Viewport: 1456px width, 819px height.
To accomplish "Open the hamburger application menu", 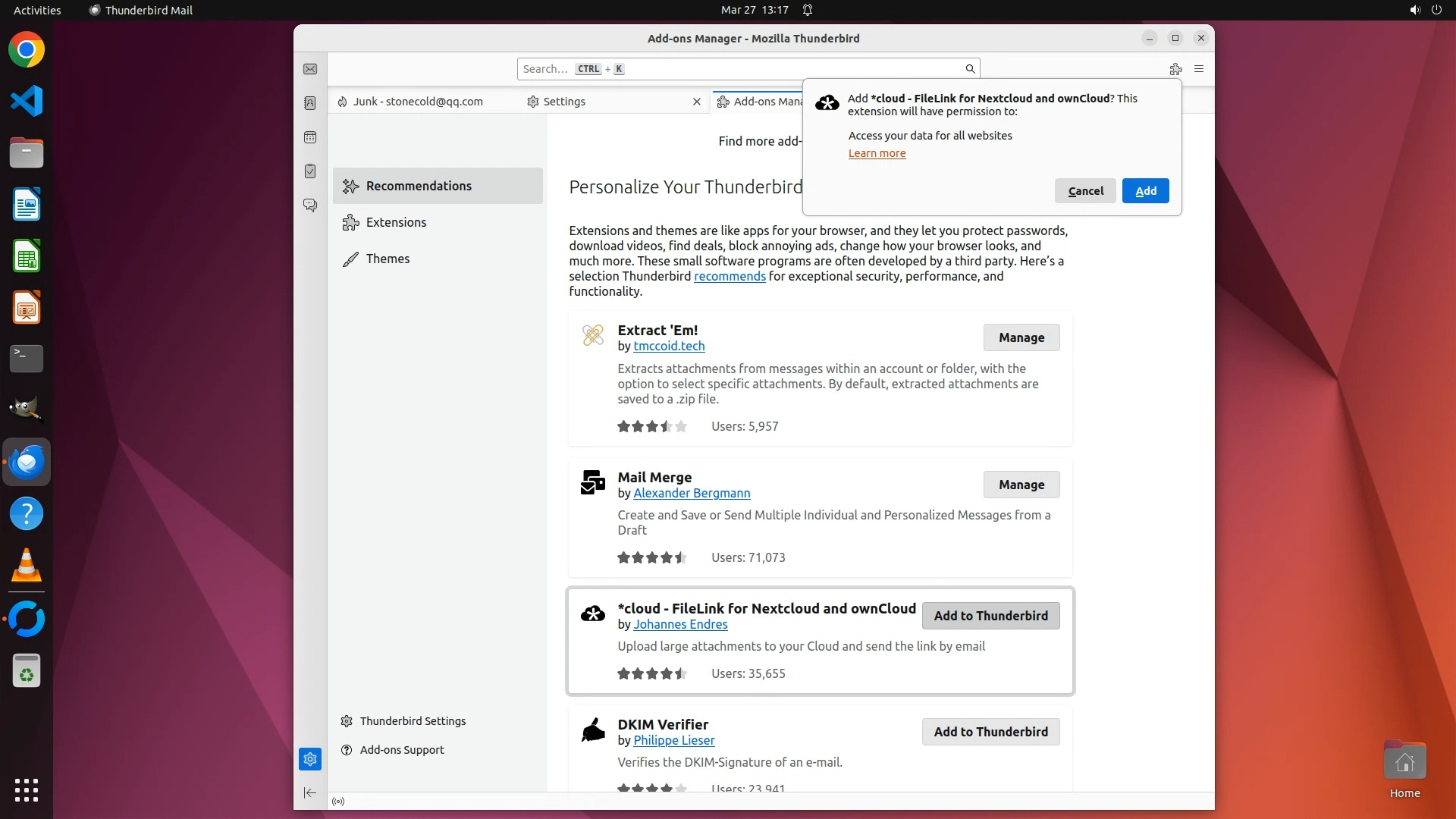I will 1199,69.
